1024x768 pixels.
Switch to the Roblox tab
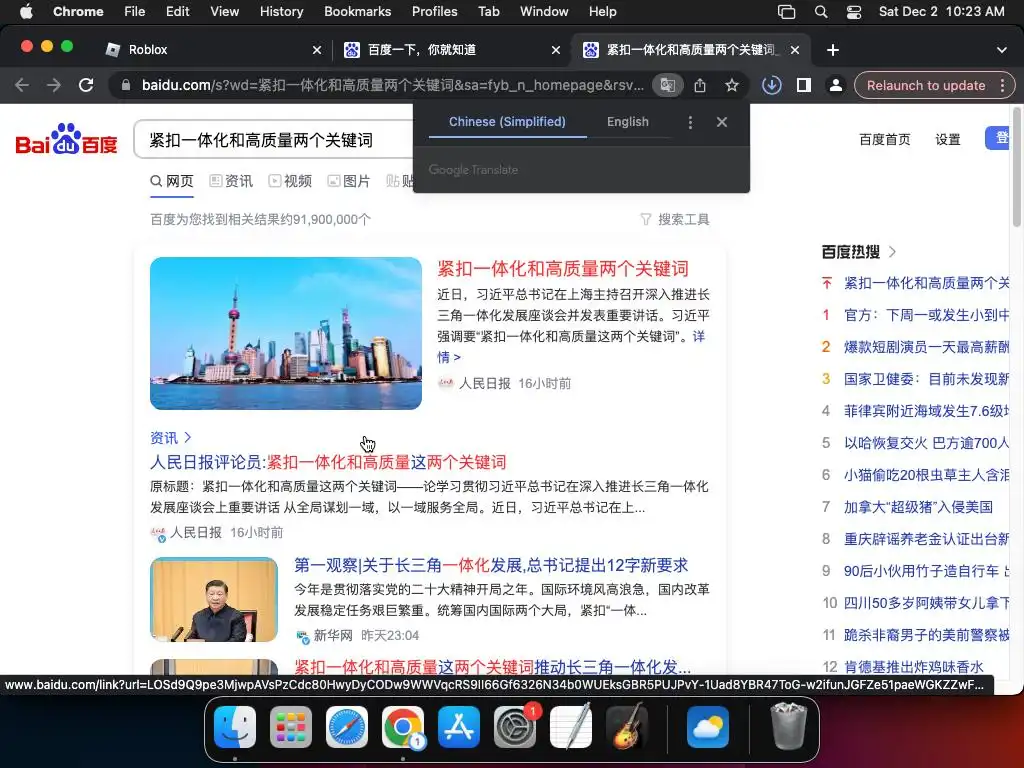(x=212, y=50)
